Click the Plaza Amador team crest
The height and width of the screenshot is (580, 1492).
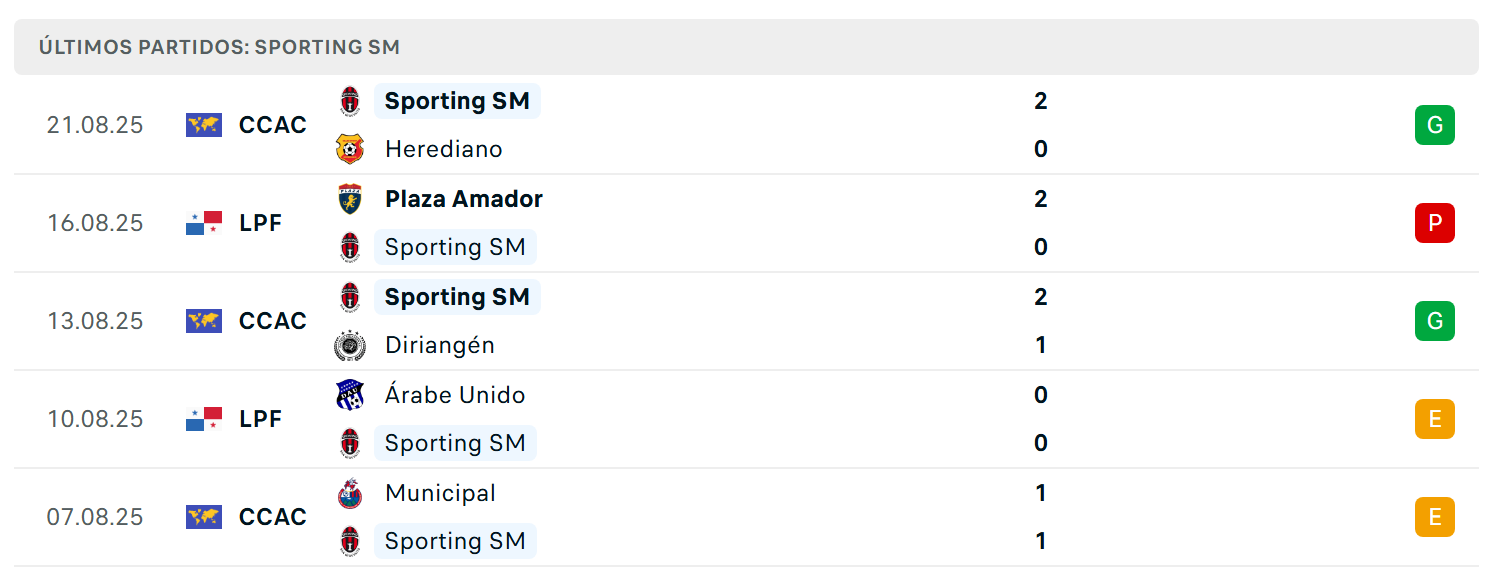(349, 199)
